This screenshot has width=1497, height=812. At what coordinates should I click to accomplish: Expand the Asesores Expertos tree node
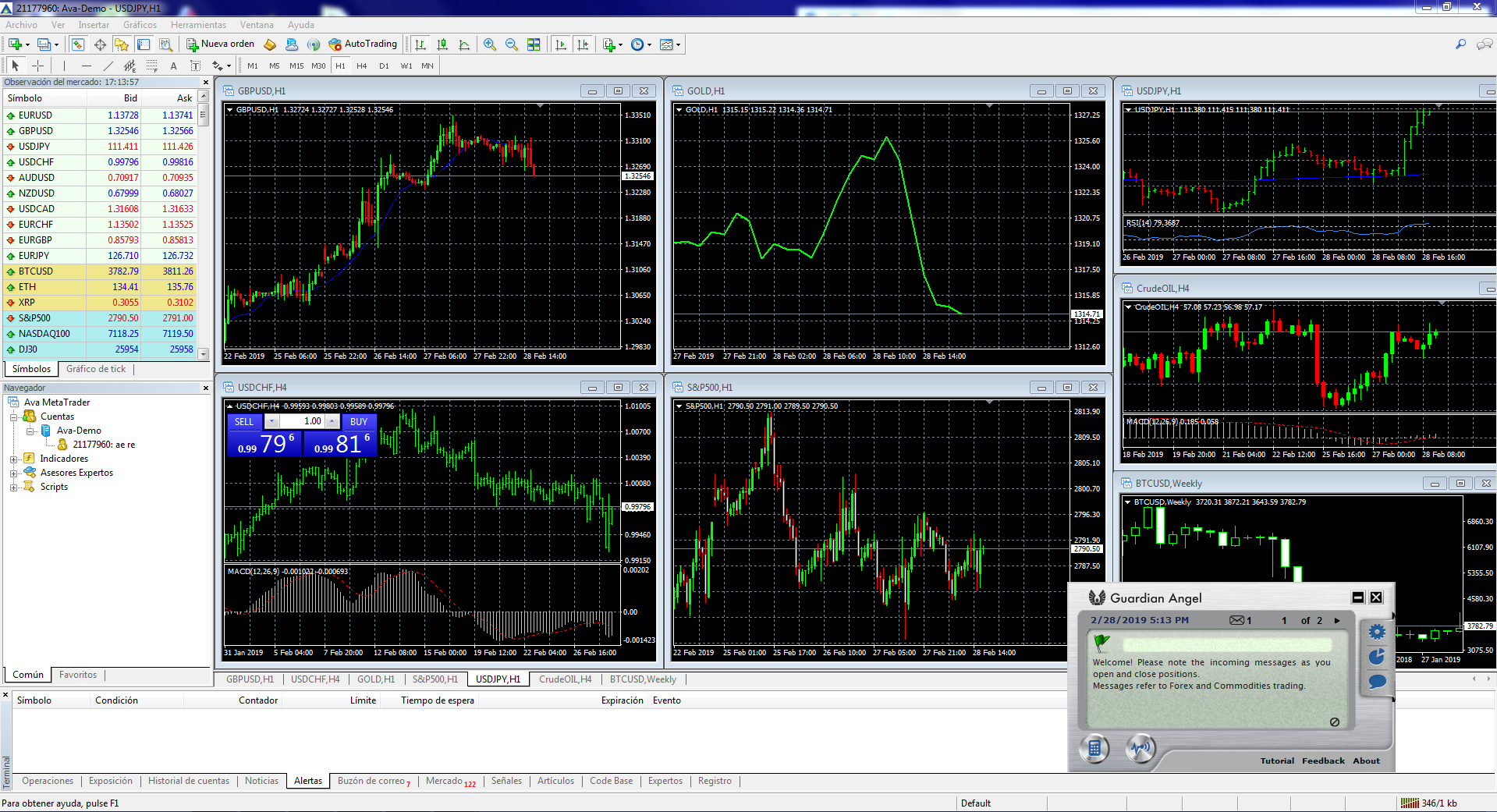coord(13,473)
